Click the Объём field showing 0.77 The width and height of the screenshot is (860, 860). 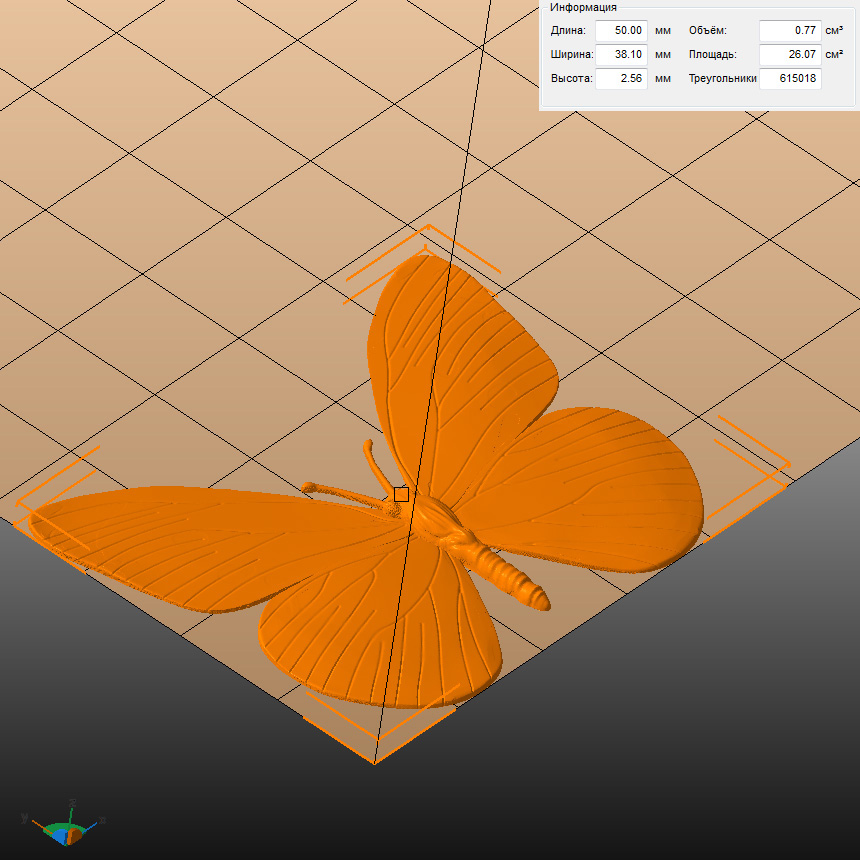click(790, 30)
